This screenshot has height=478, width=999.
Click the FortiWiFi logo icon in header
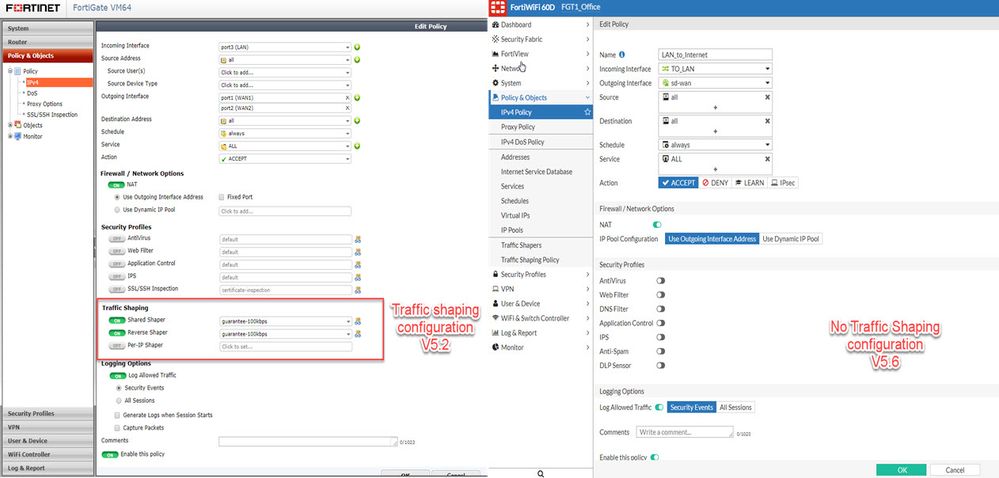(x=498, y=8)
